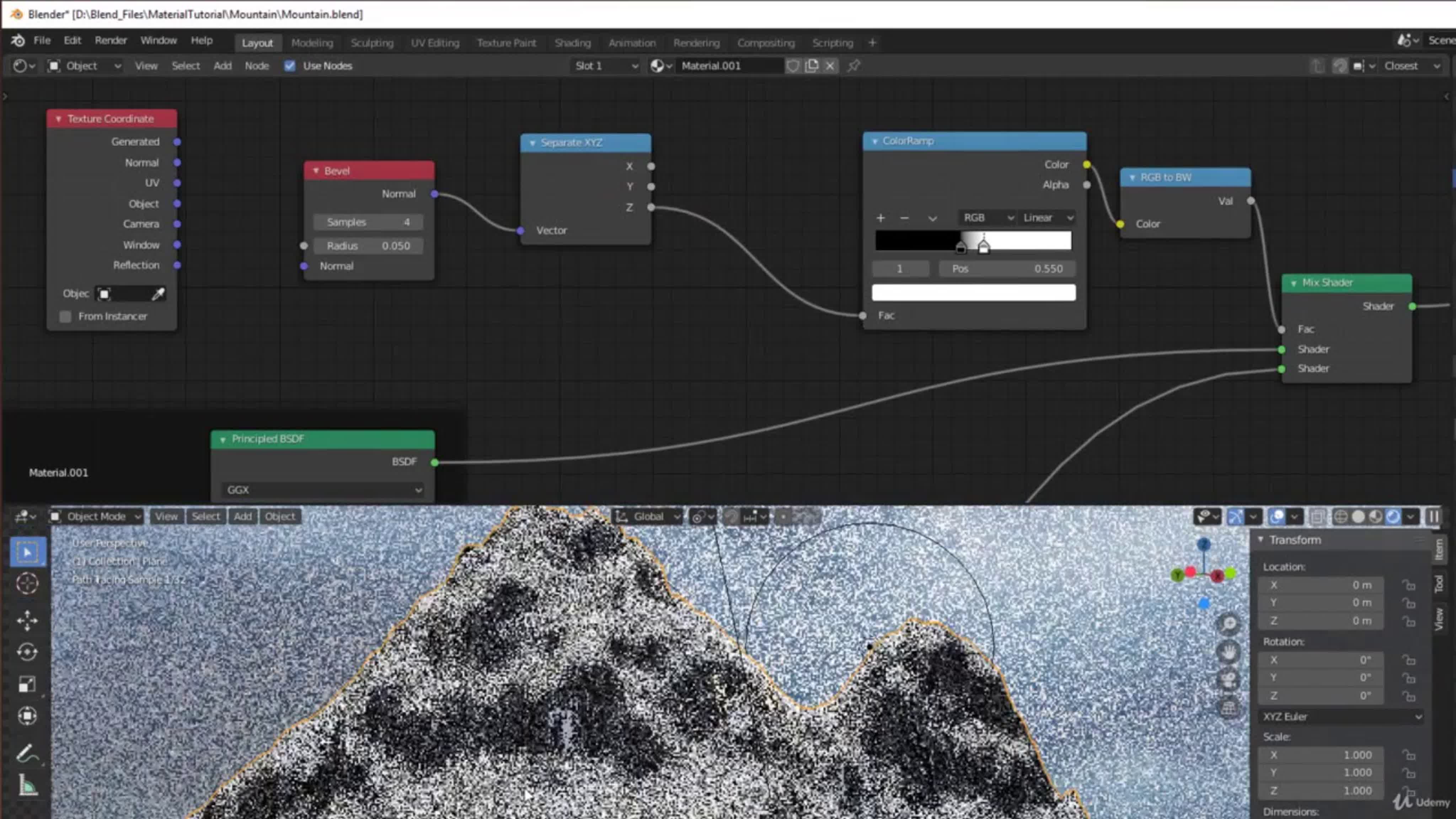Pin the material with pushpin icon
This screenshot has height=819, width=1456.
[853, 65]
